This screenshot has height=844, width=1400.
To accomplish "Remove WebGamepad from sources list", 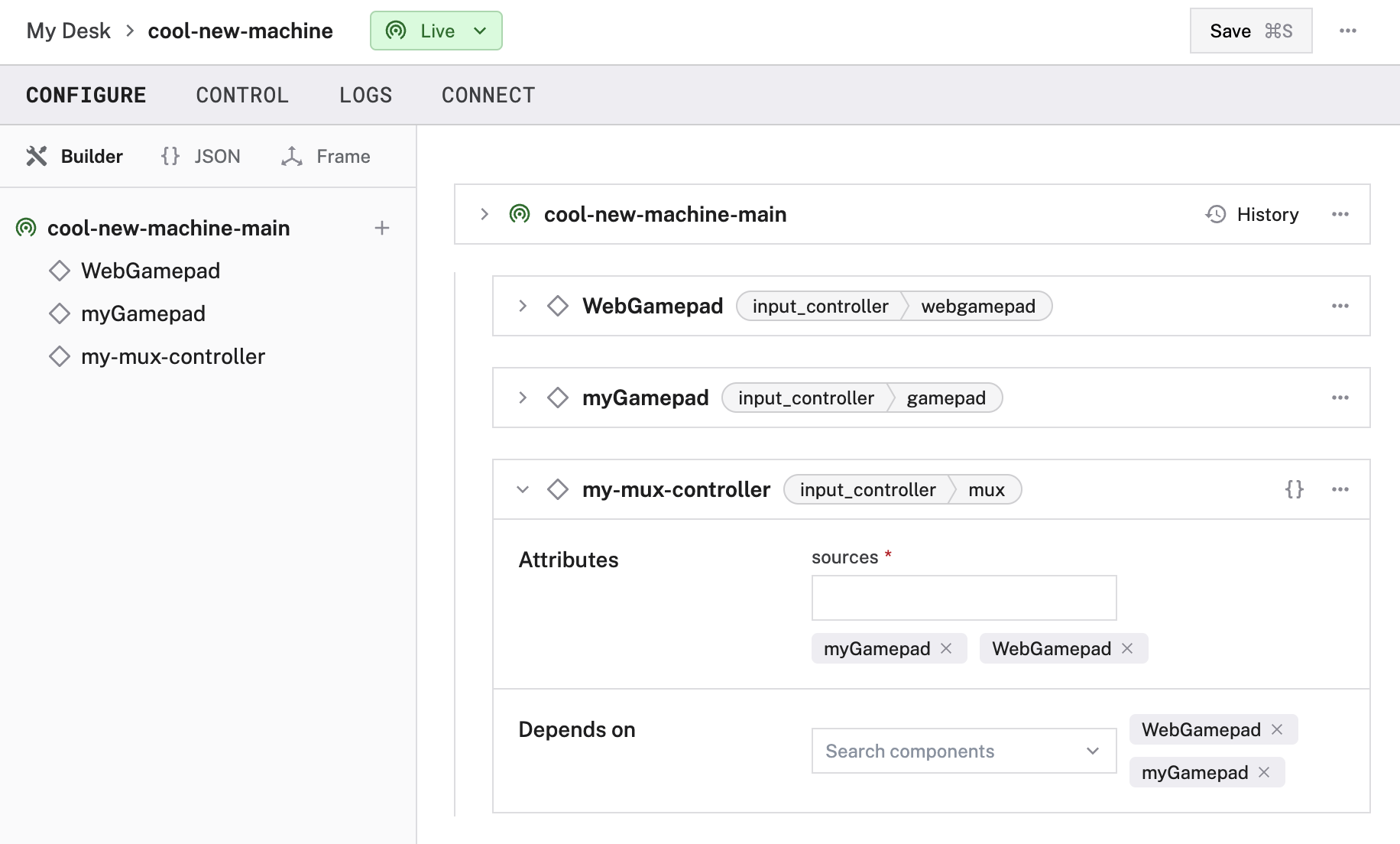I will pyautogui.click(x=1127, y=648).
